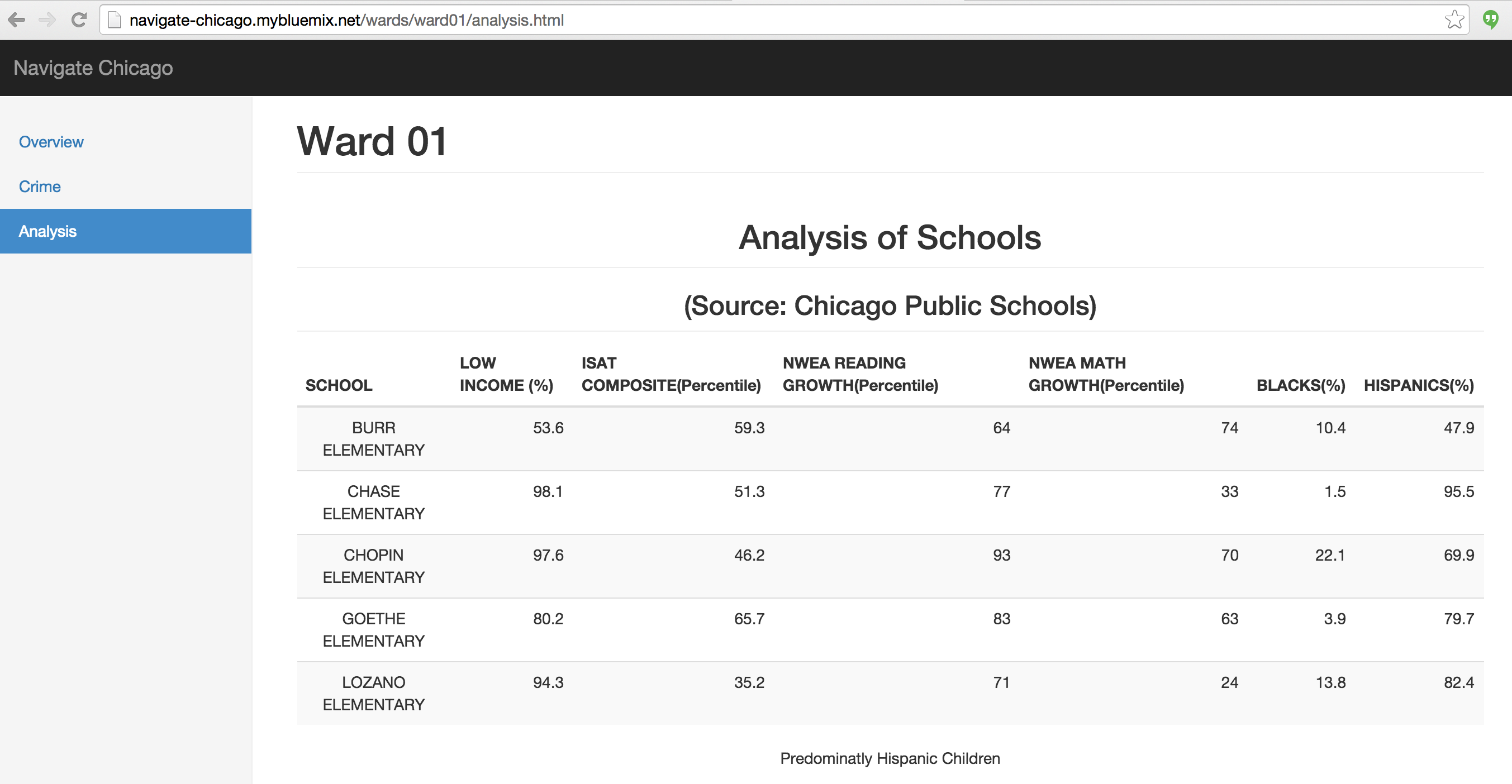The width and height of the screenshot is (1512, 784).
Task: Go to the Overview sidebar item
Action: point(51,142)
